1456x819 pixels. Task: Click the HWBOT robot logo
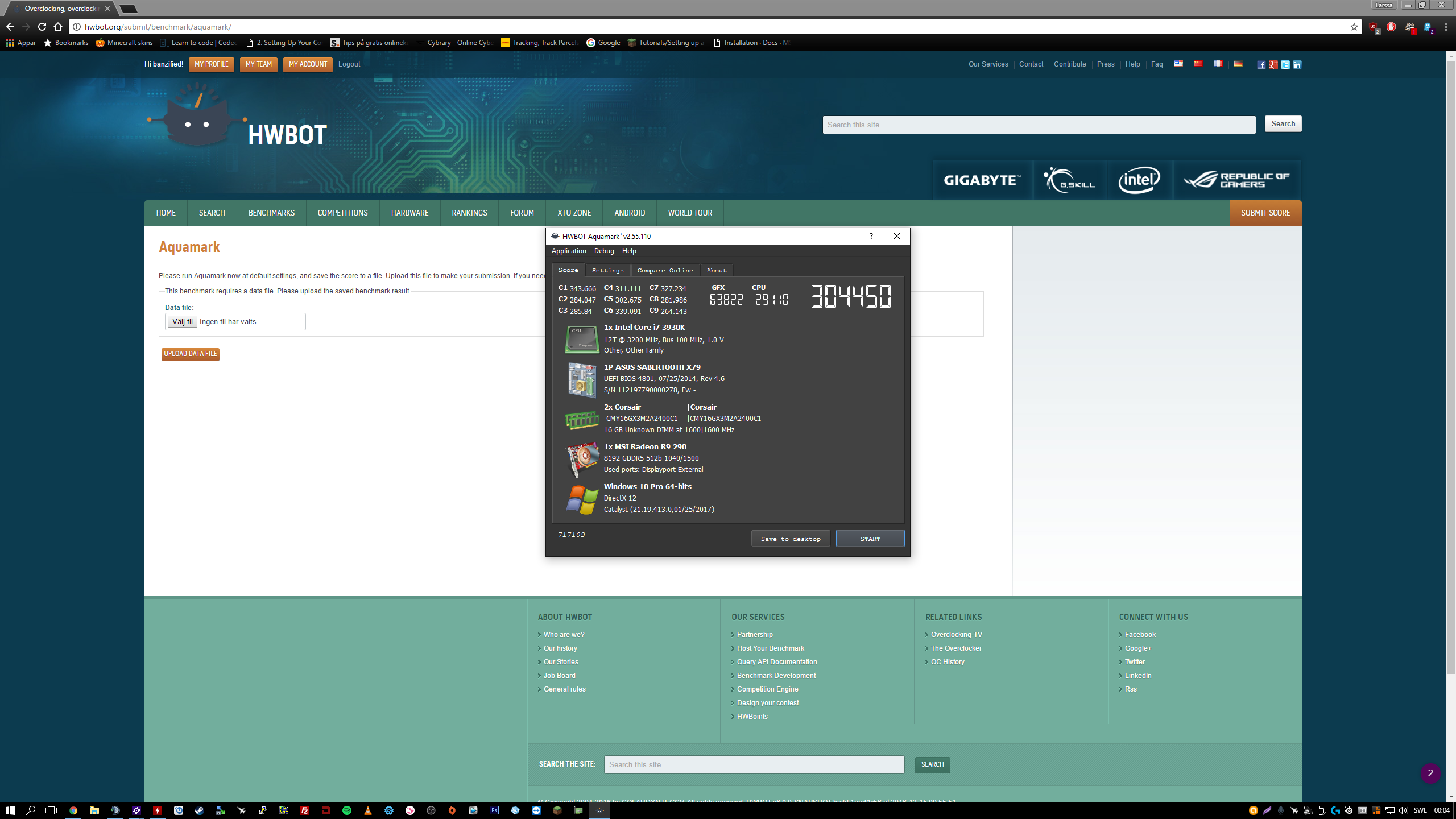pyautogui.click(x=197, y=117)
